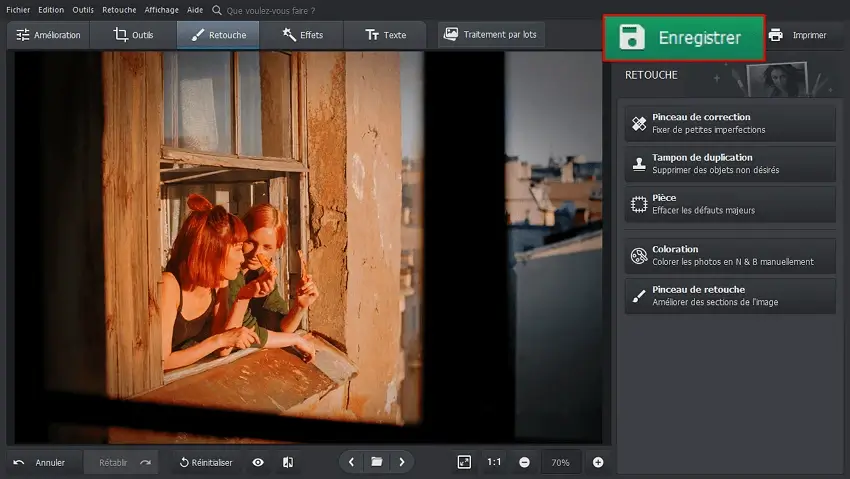Switch to the Effets tab
The height and width of the screenshot is (479, 850).
[301, 35]
